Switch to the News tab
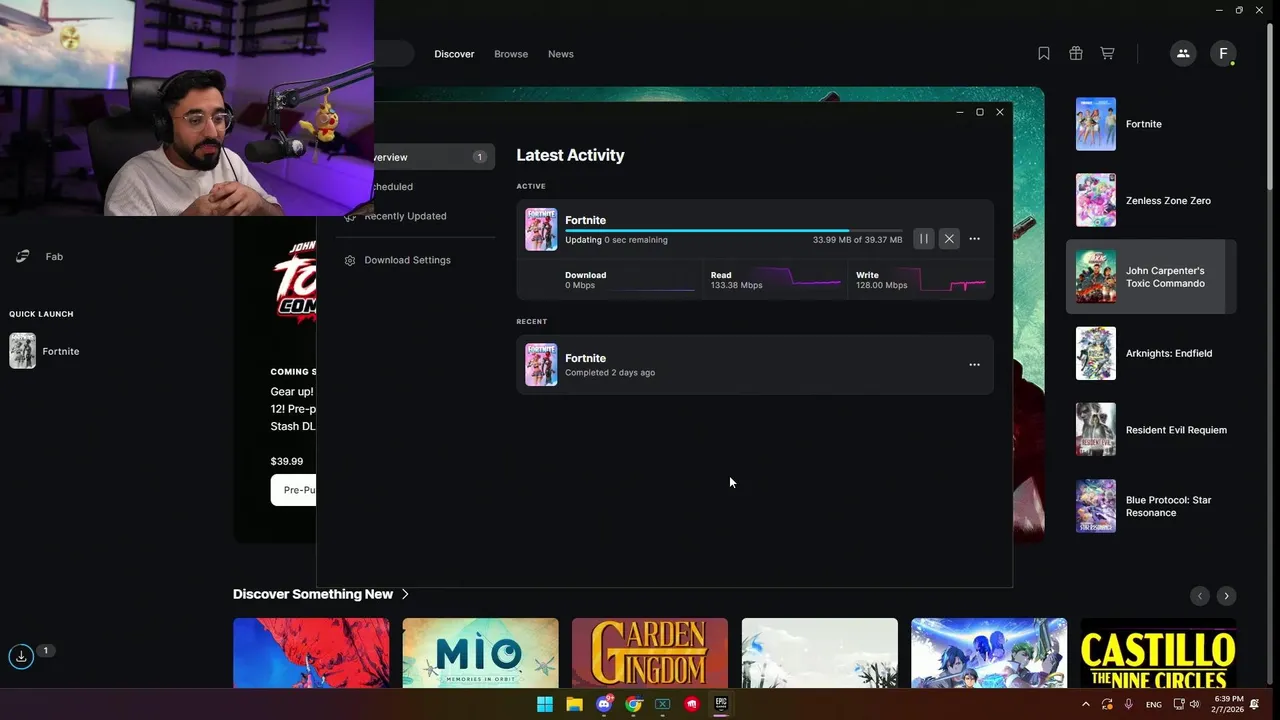 click(x=561, y=54)
